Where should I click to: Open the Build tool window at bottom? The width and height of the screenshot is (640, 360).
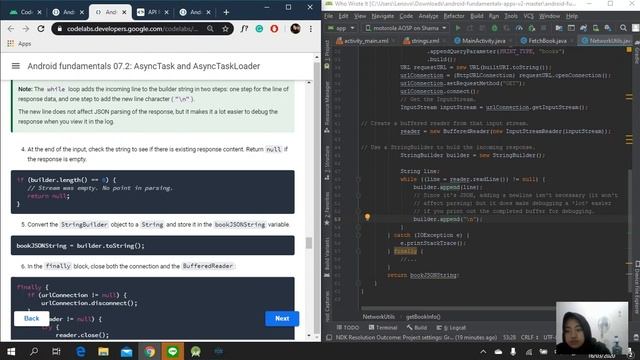(417, 327)
